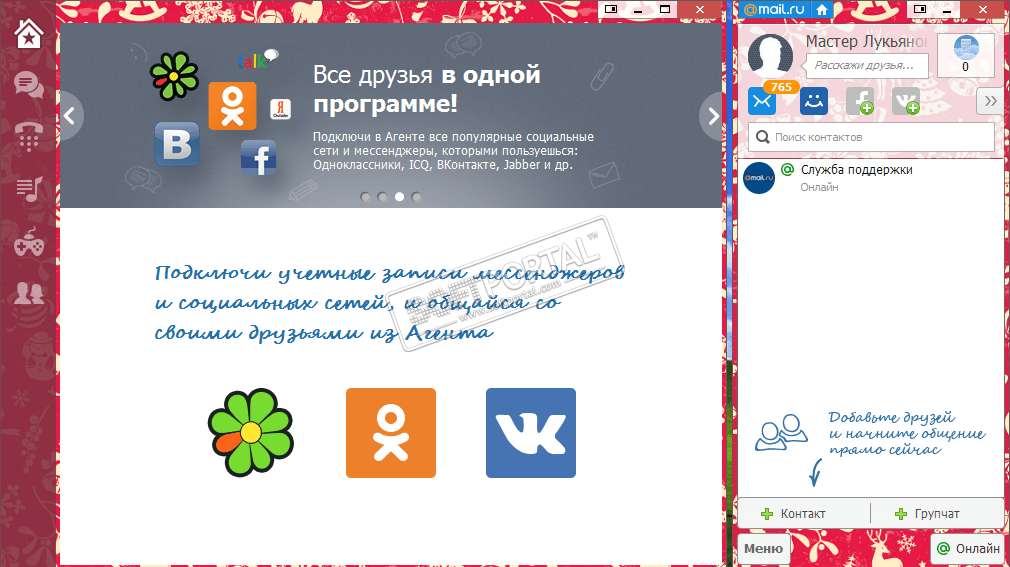Click Служба поддержки avatar
Image resolution: width=1010 pixels, height=567 pixels.
tap(759, 178)
